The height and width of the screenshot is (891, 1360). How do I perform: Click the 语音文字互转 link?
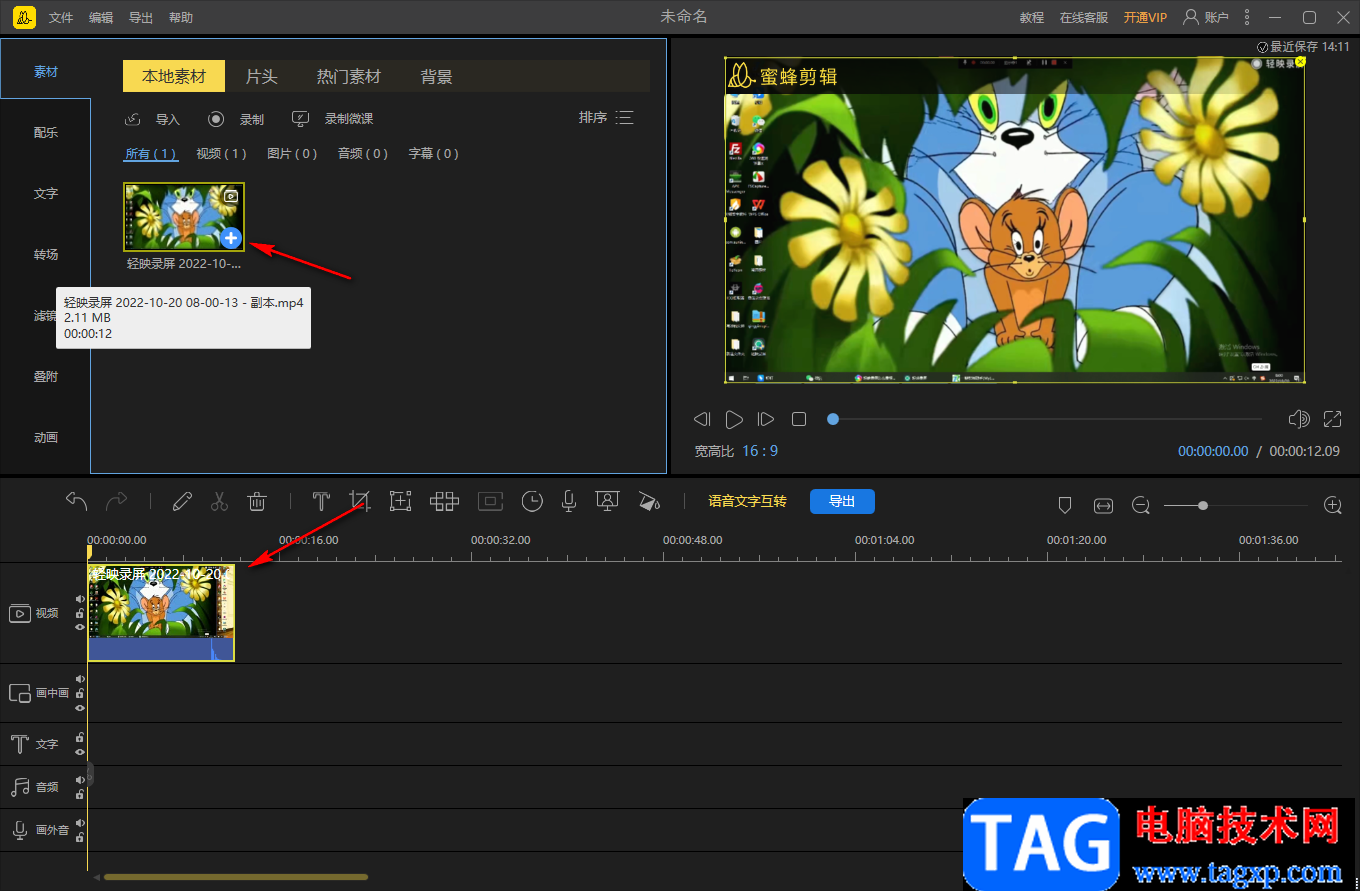(748, 501)
